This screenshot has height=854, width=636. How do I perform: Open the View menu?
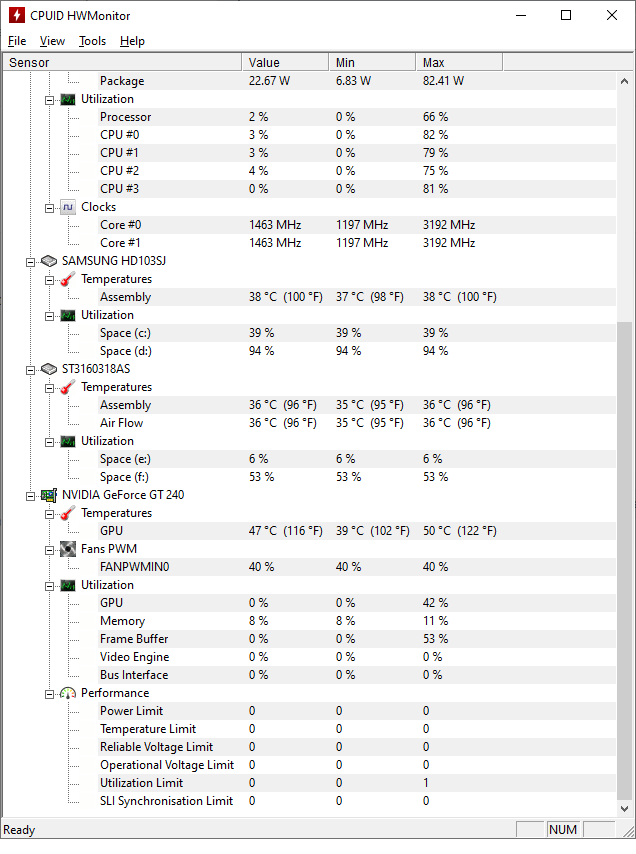tap(52, 41)
